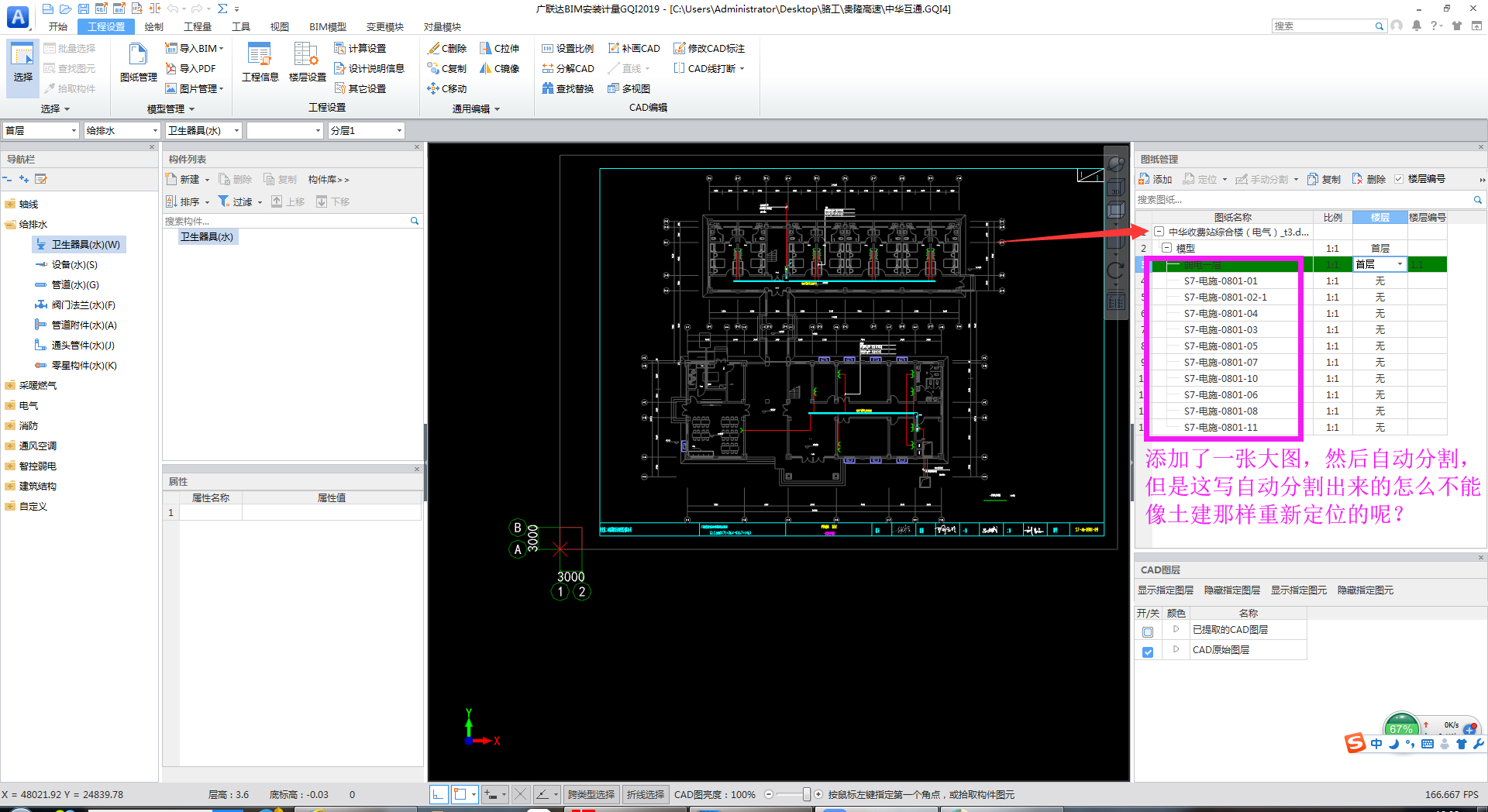Toggle CAD原始图层 checkbox
Image resolution: width=1488 pixels, height=812 pixels.
coord(1148,652)
